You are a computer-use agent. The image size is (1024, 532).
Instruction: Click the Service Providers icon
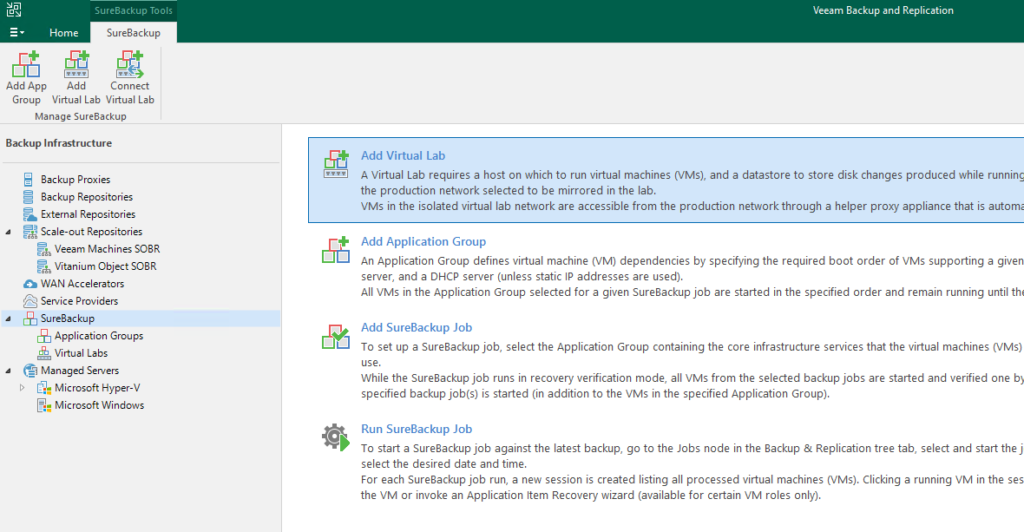[30, 301]
